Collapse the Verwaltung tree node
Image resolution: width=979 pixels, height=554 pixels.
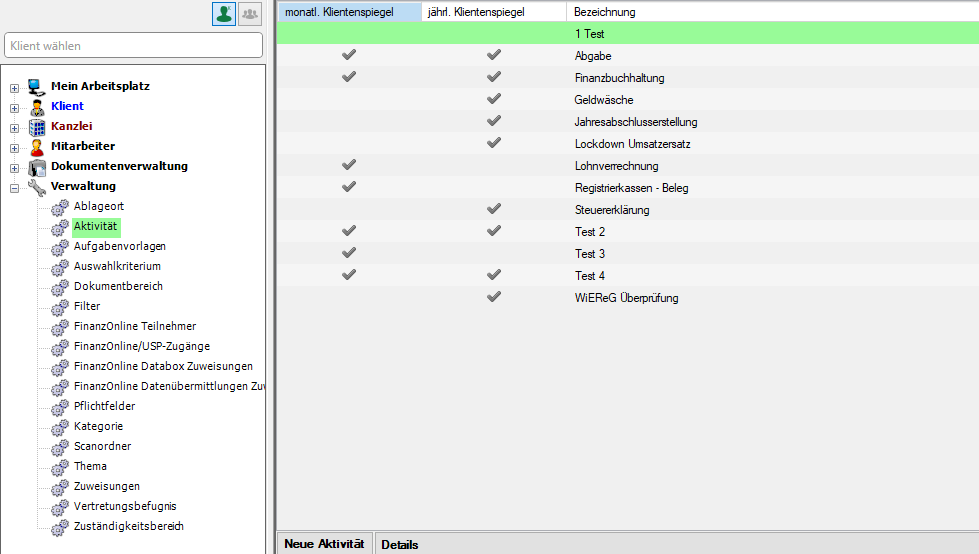coord(15,187)
